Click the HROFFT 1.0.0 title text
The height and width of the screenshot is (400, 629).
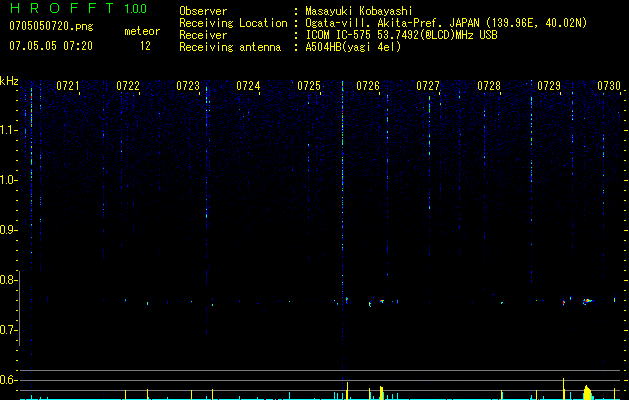(79, 8)
